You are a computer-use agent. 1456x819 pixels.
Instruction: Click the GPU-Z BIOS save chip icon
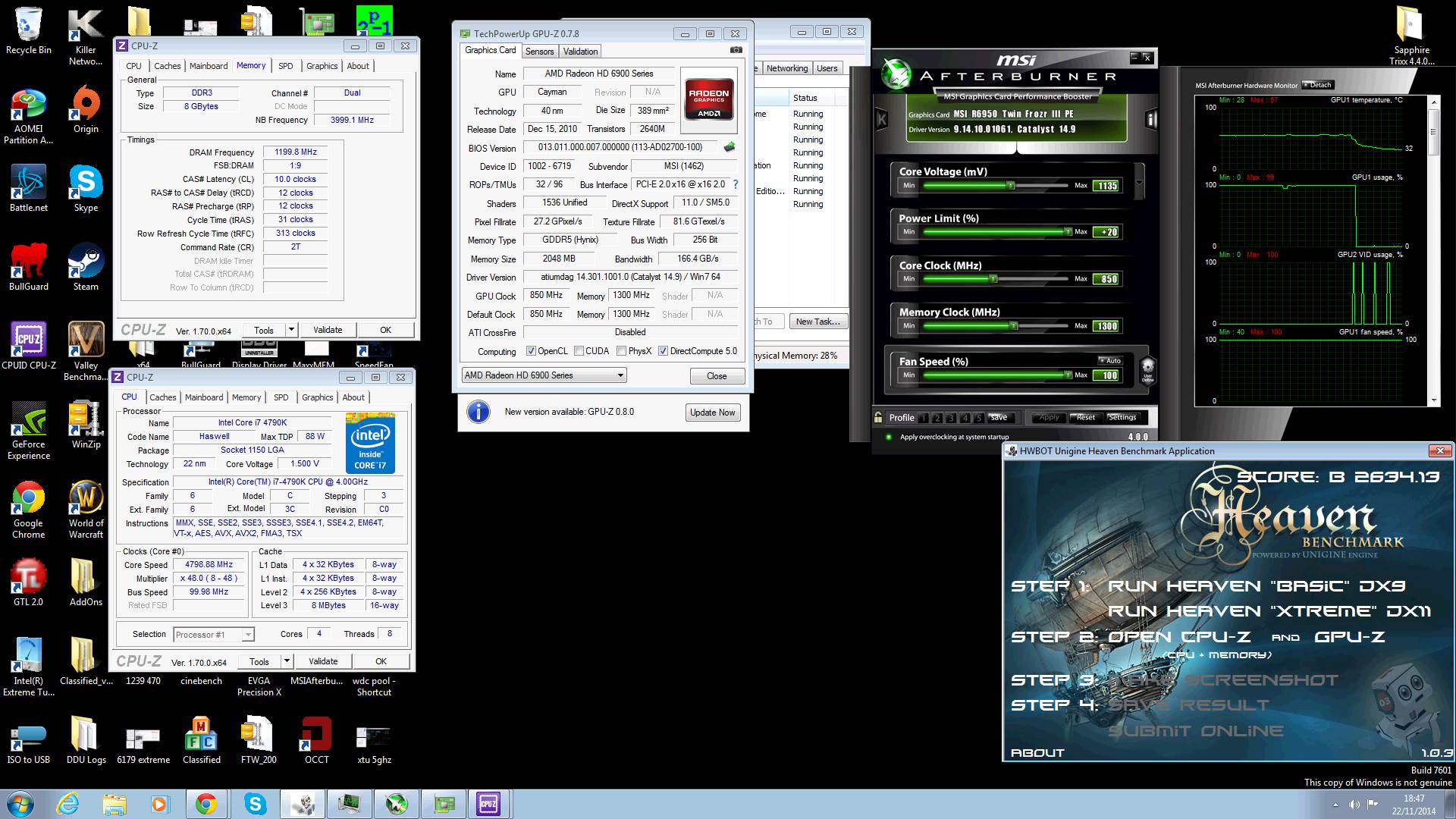click(x=730, y=147)
